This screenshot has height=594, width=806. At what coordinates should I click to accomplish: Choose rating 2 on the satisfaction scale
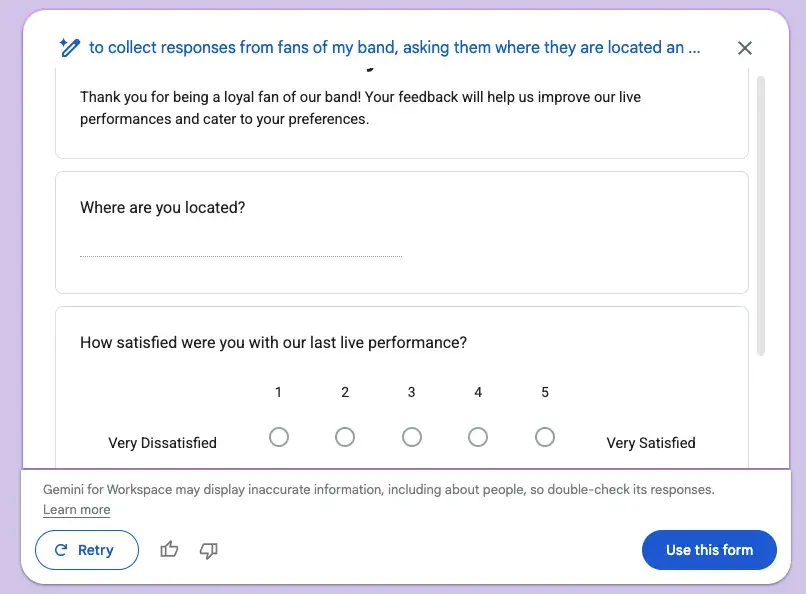(345, 437)
